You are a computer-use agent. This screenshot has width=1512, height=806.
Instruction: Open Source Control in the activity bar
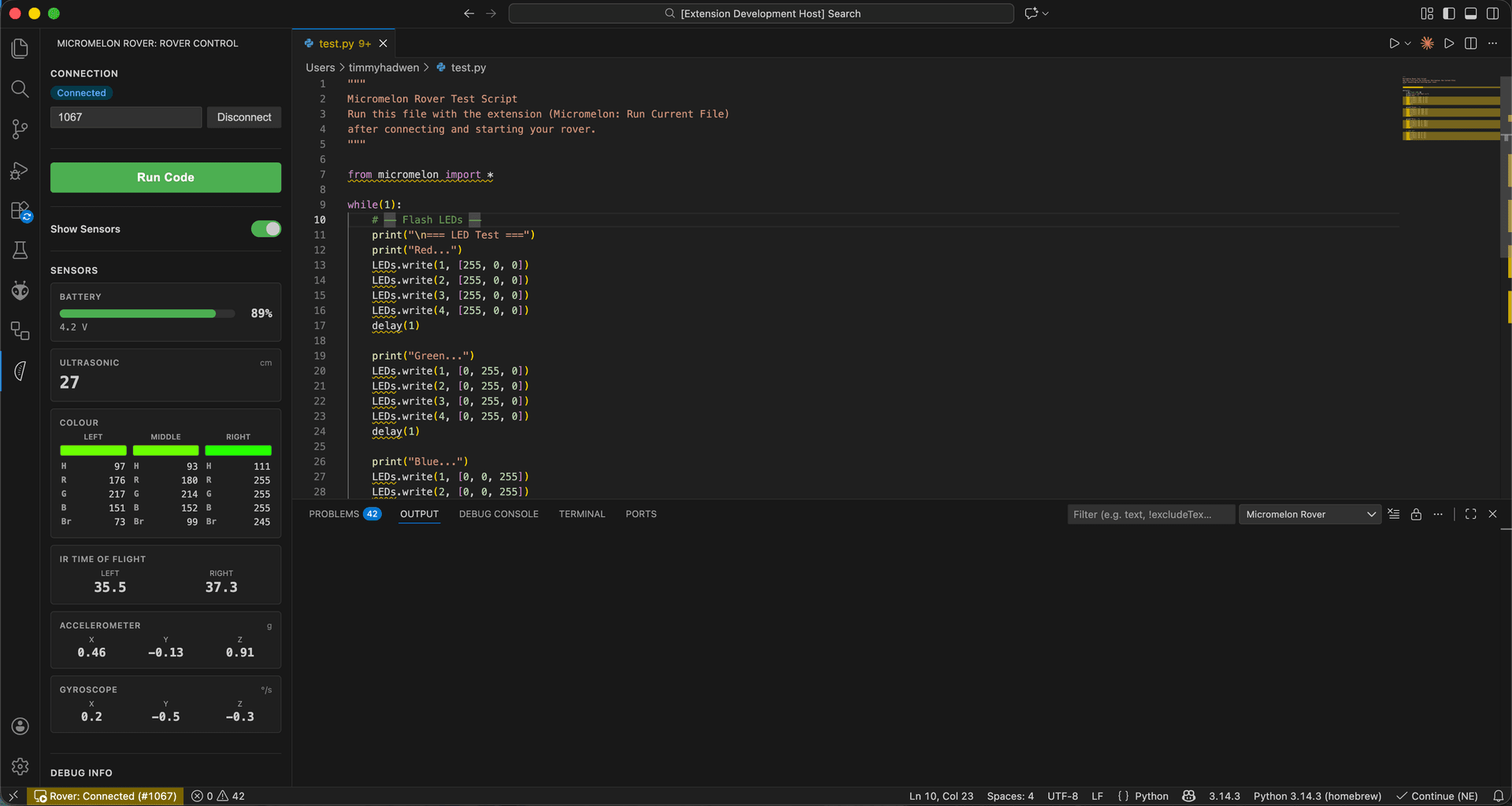[x=20, y=129]
